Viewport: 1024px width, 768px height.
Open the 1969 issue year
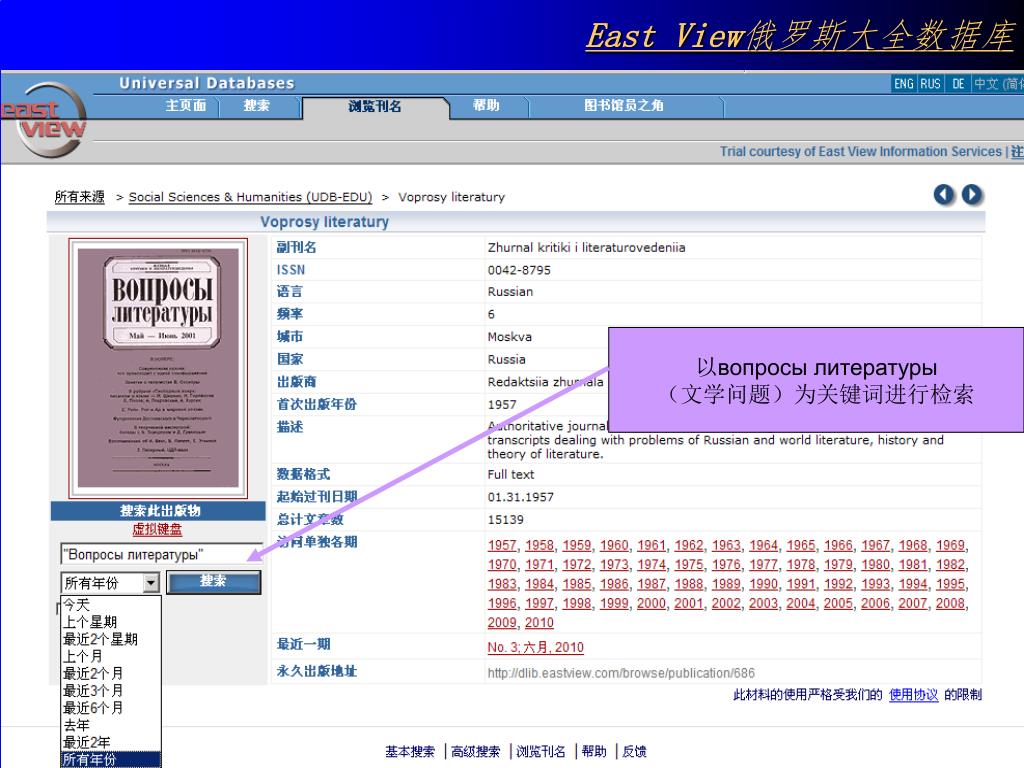point(950,545)
